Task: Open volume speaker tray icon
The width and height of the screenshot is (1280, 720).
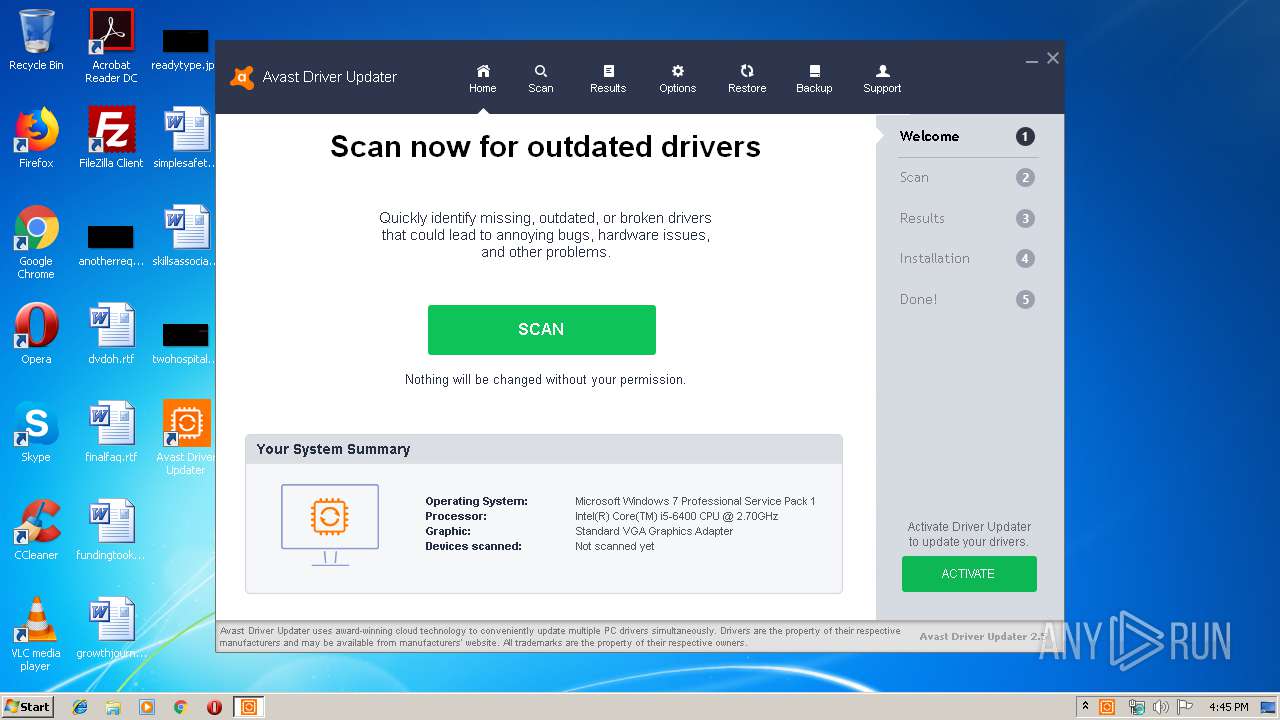Action: point(1160,707)
